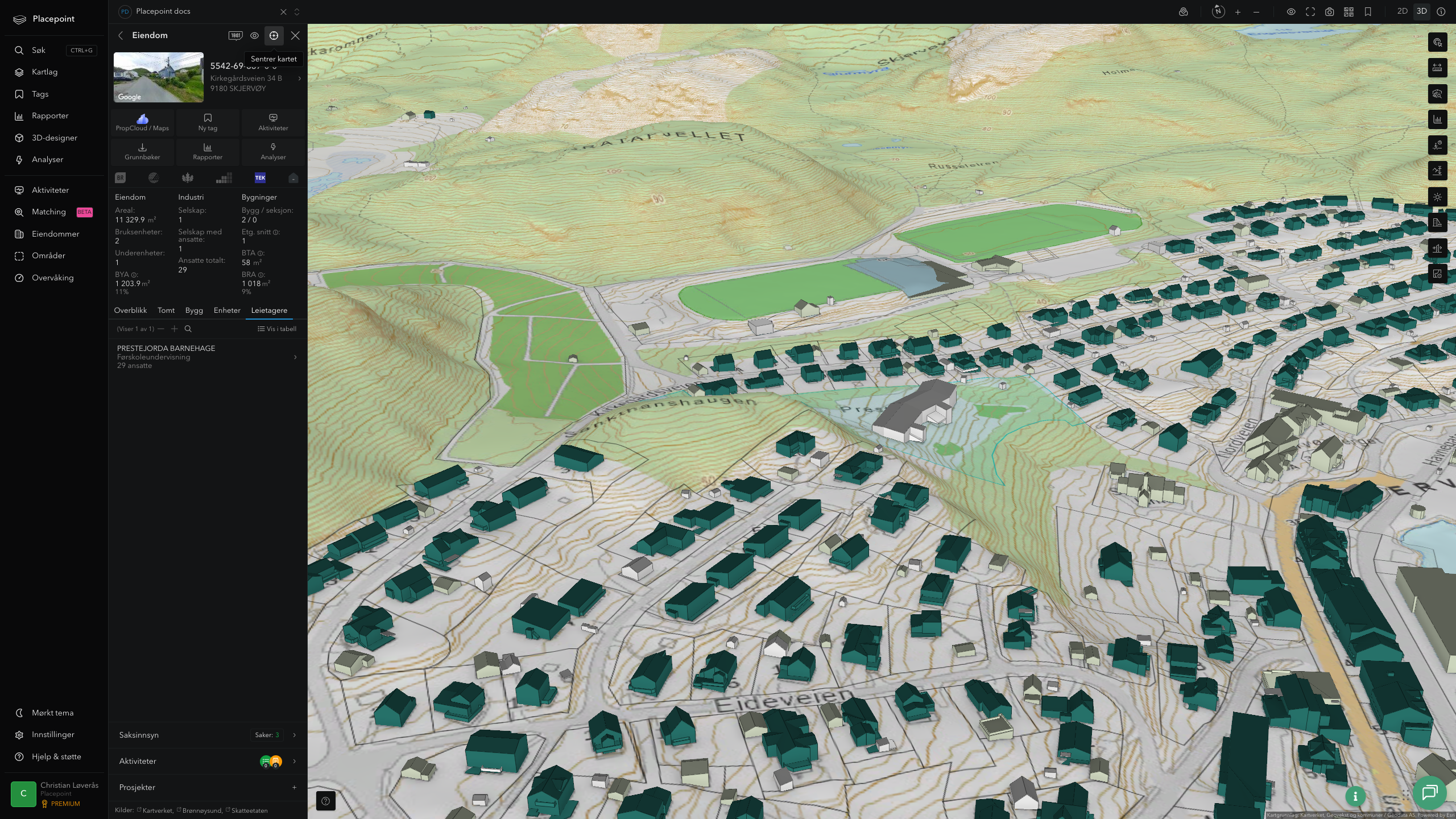
Task: Toggle map visibility eye in top toolbar
Action: coord(1291,12)
